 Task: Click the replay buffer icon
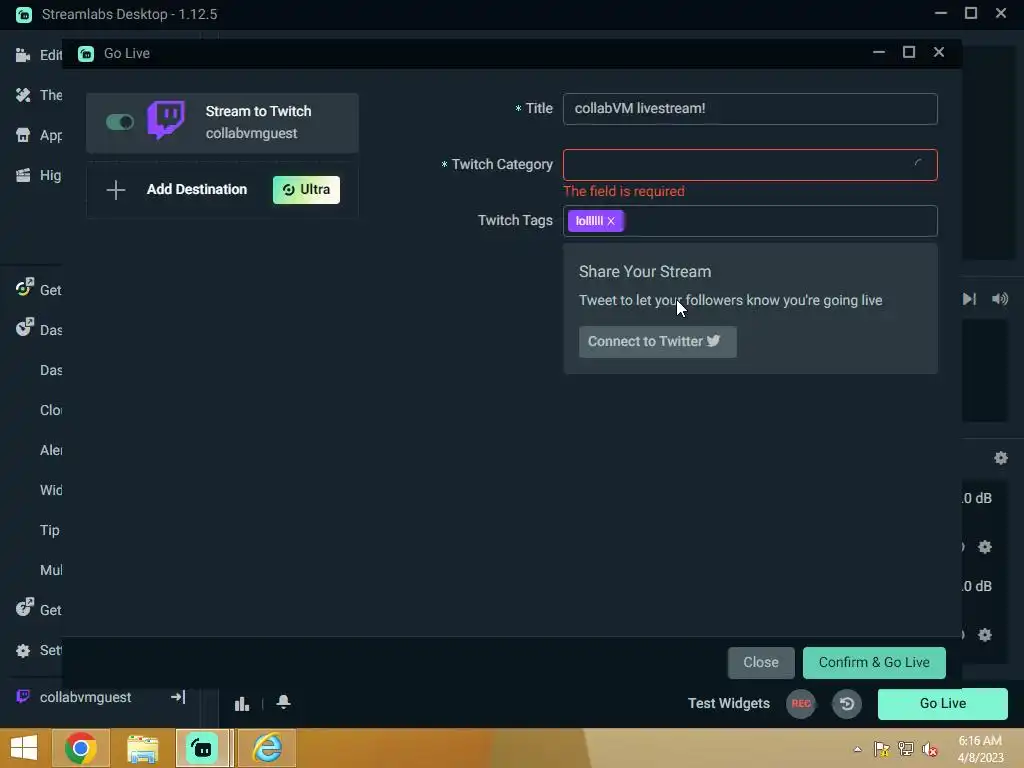[x=846, y=703]
